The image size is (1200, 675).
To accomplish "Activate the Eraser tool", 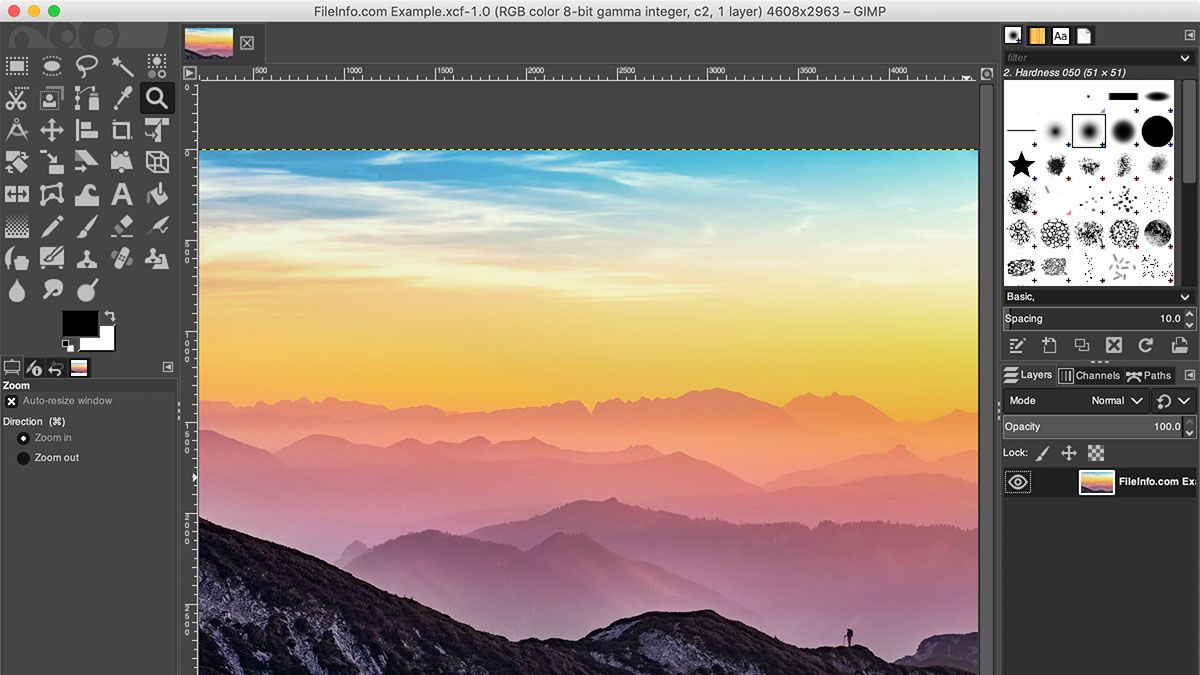I will 122,226.
